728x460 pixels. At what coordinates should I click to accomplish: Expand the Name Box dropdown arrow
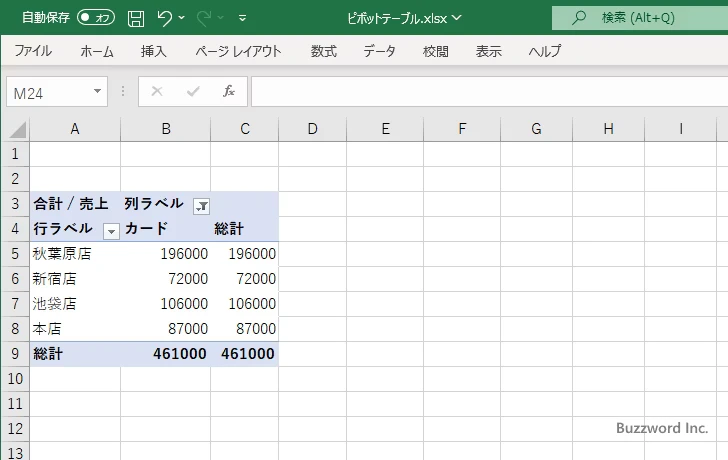point(97,91)
